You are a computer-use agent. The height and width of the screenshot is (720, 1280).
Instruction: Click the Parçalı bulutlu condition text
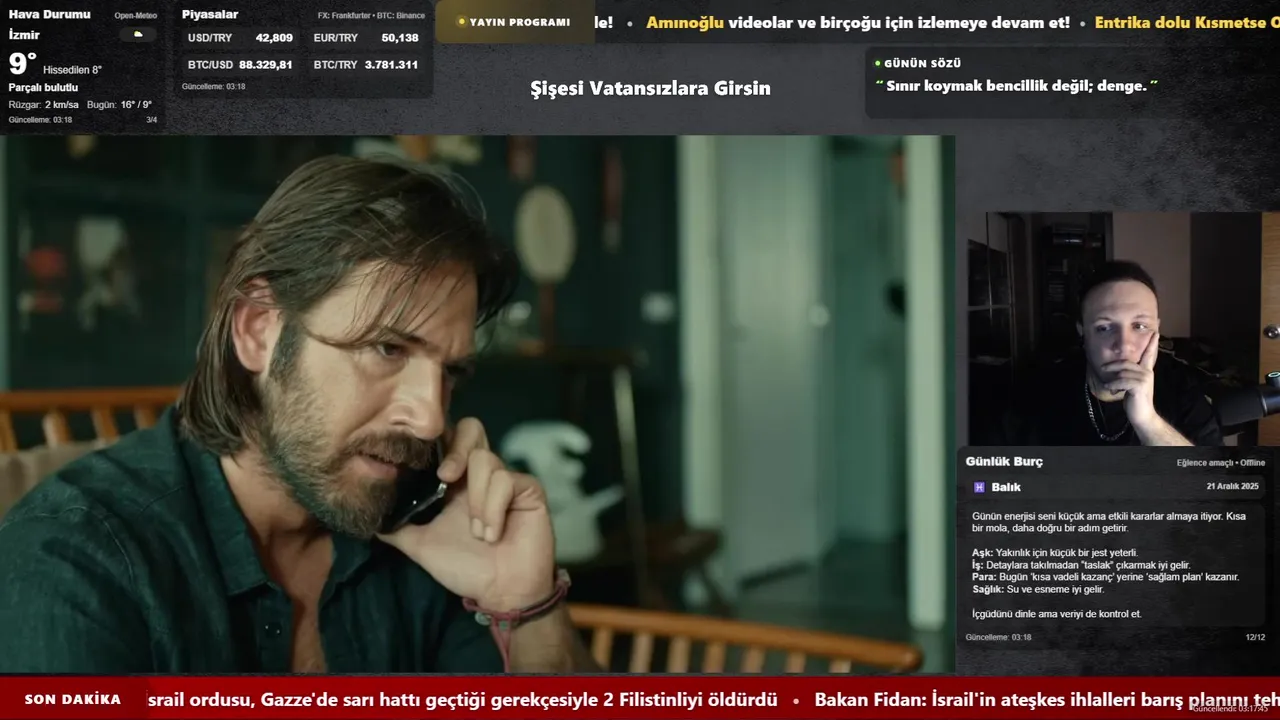point(43,88)
